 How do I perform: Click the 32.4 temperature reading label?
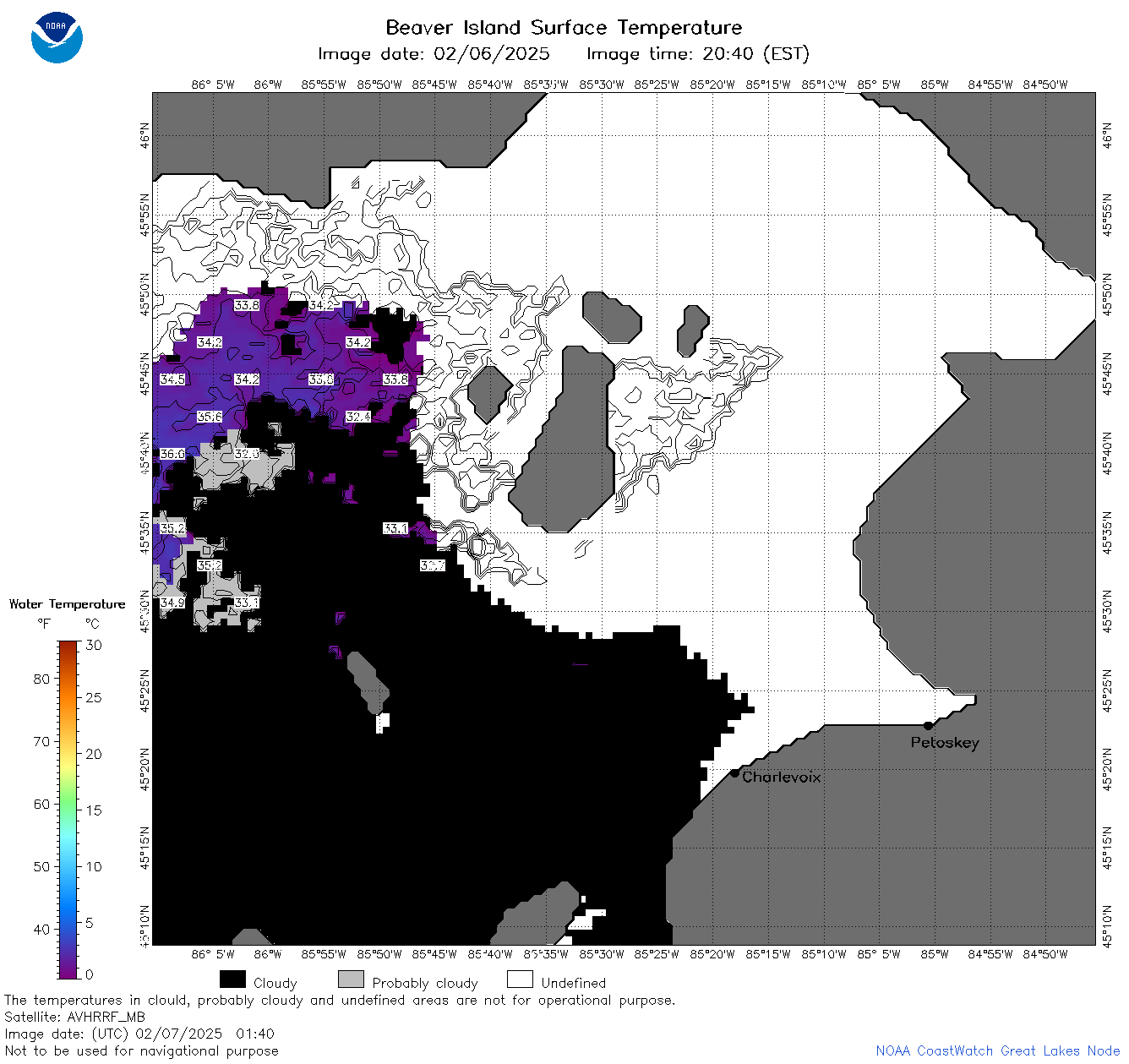click(x=358, y=417)
